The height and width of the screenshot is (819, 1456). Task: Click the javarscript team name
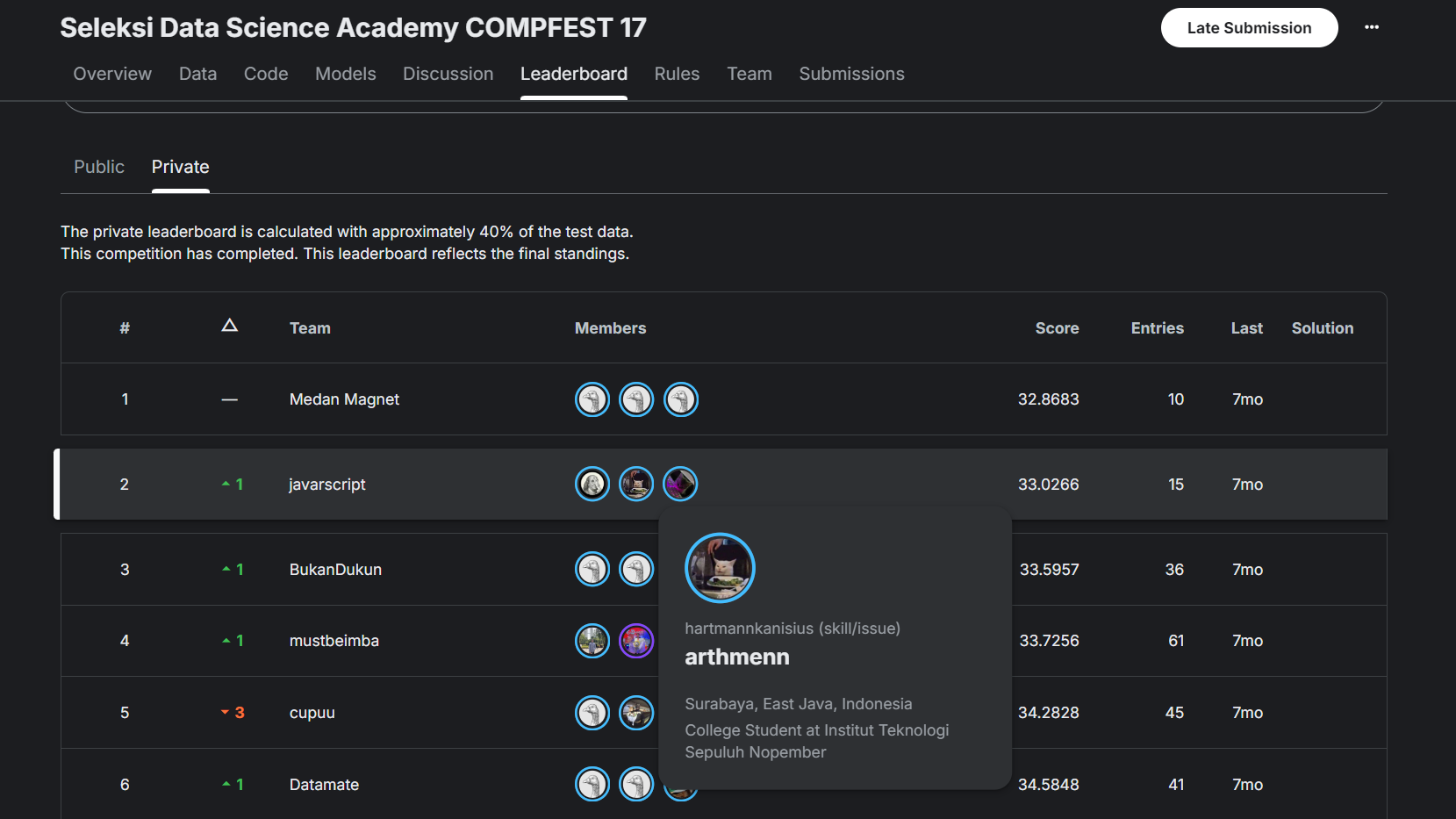click(327, 485)
